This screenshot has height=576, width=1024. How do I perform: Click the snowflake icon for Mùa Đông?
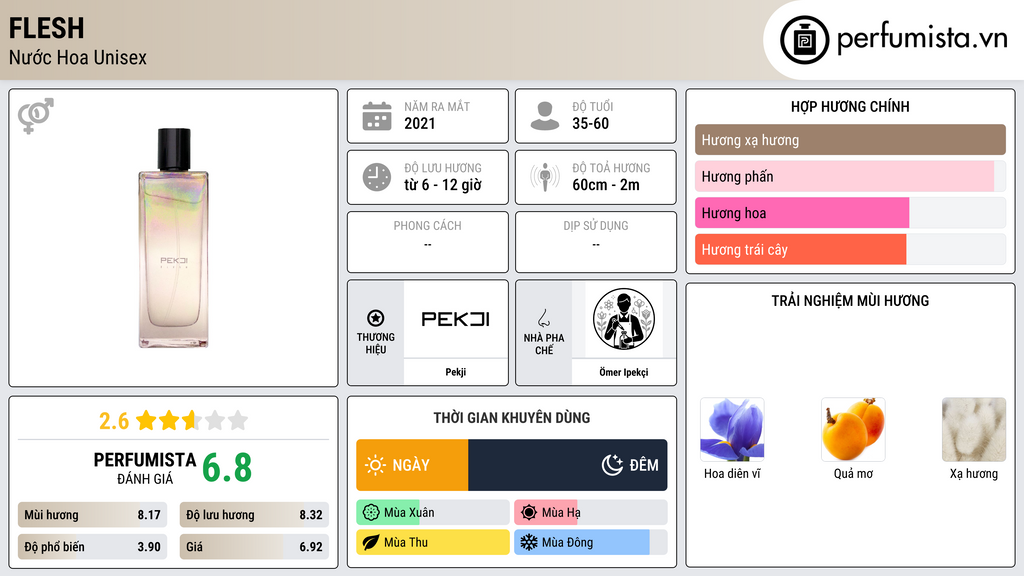(529, 542)
